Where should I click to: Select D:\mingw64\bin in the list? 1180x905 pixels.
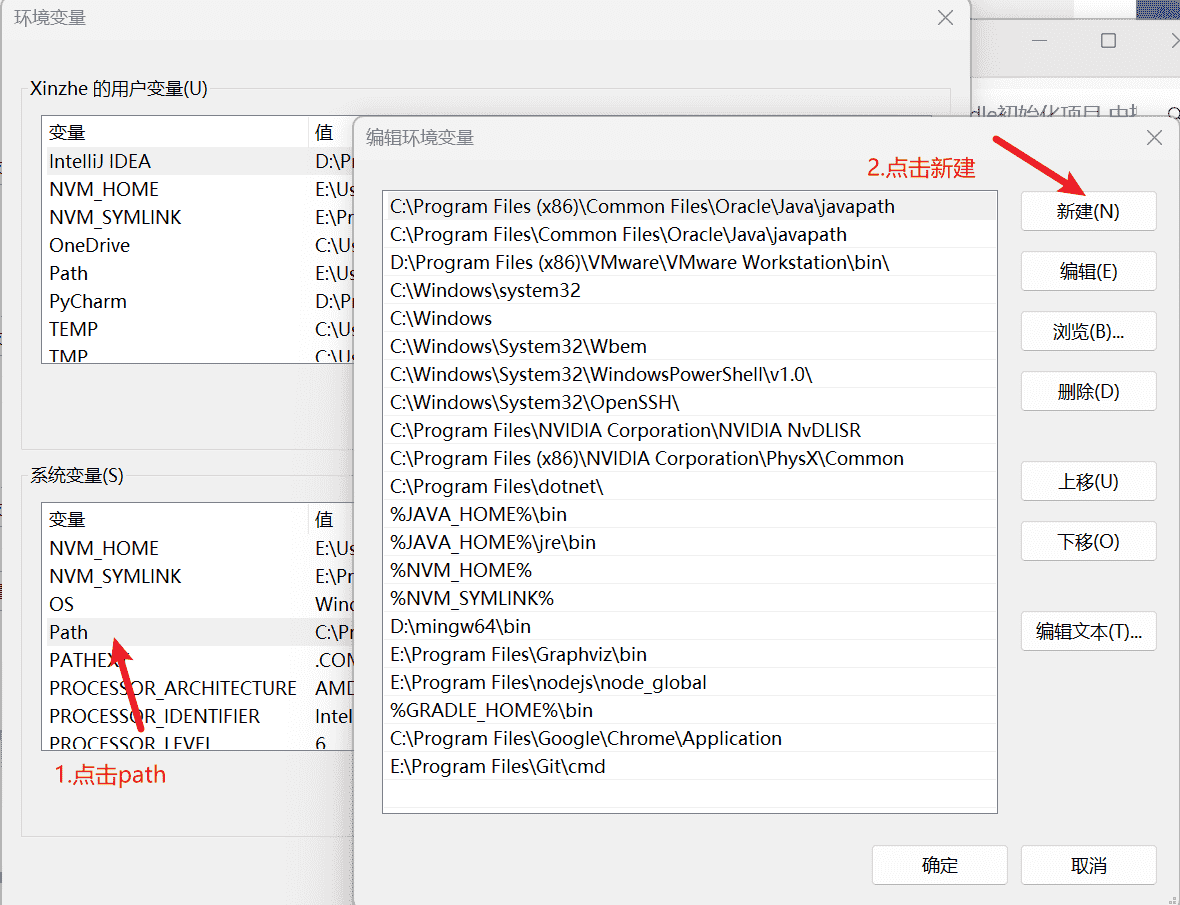[460, 627]
